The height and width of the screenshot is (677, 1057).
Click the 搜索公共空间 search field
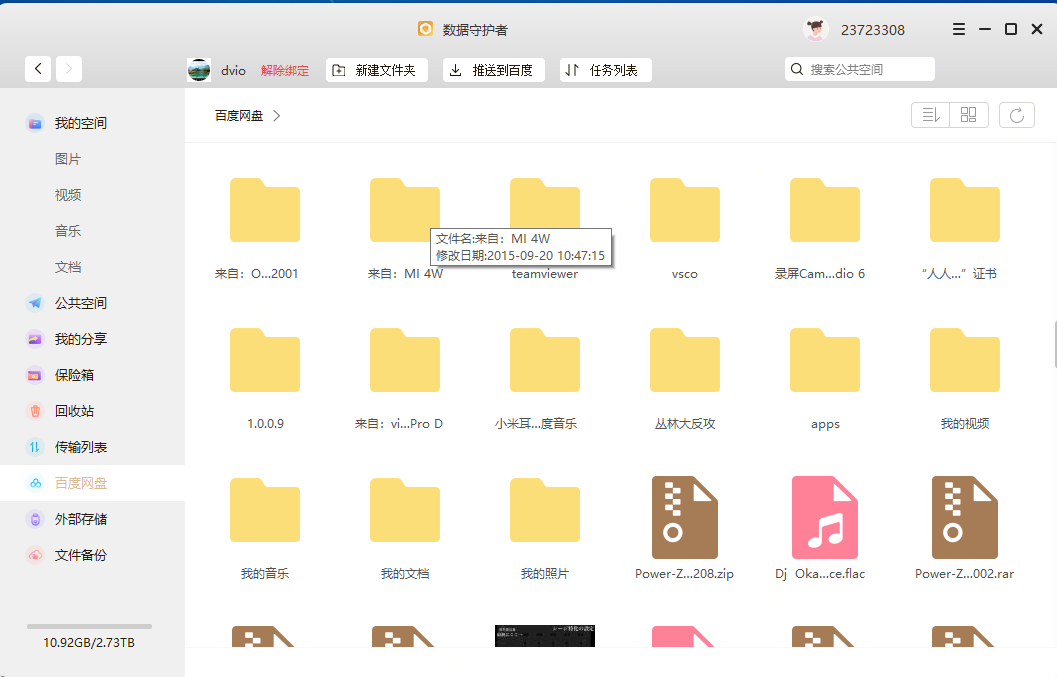pos(859,69)
